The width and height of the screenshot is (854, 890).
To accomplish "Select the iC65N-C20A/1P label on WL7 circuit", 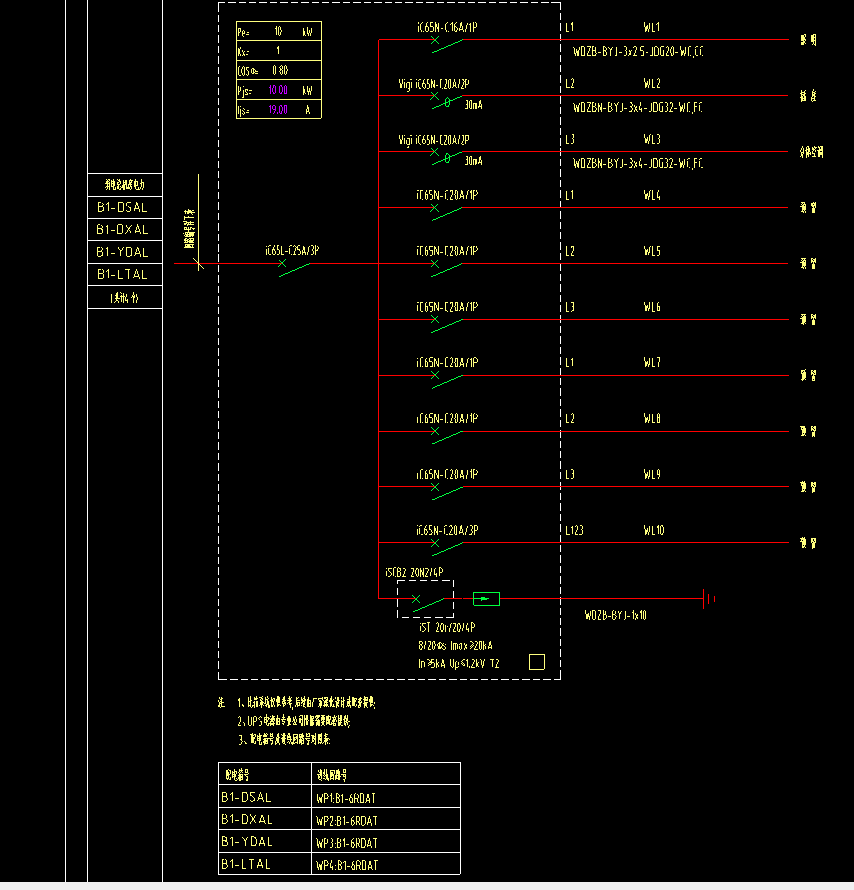I will (447, 362).
